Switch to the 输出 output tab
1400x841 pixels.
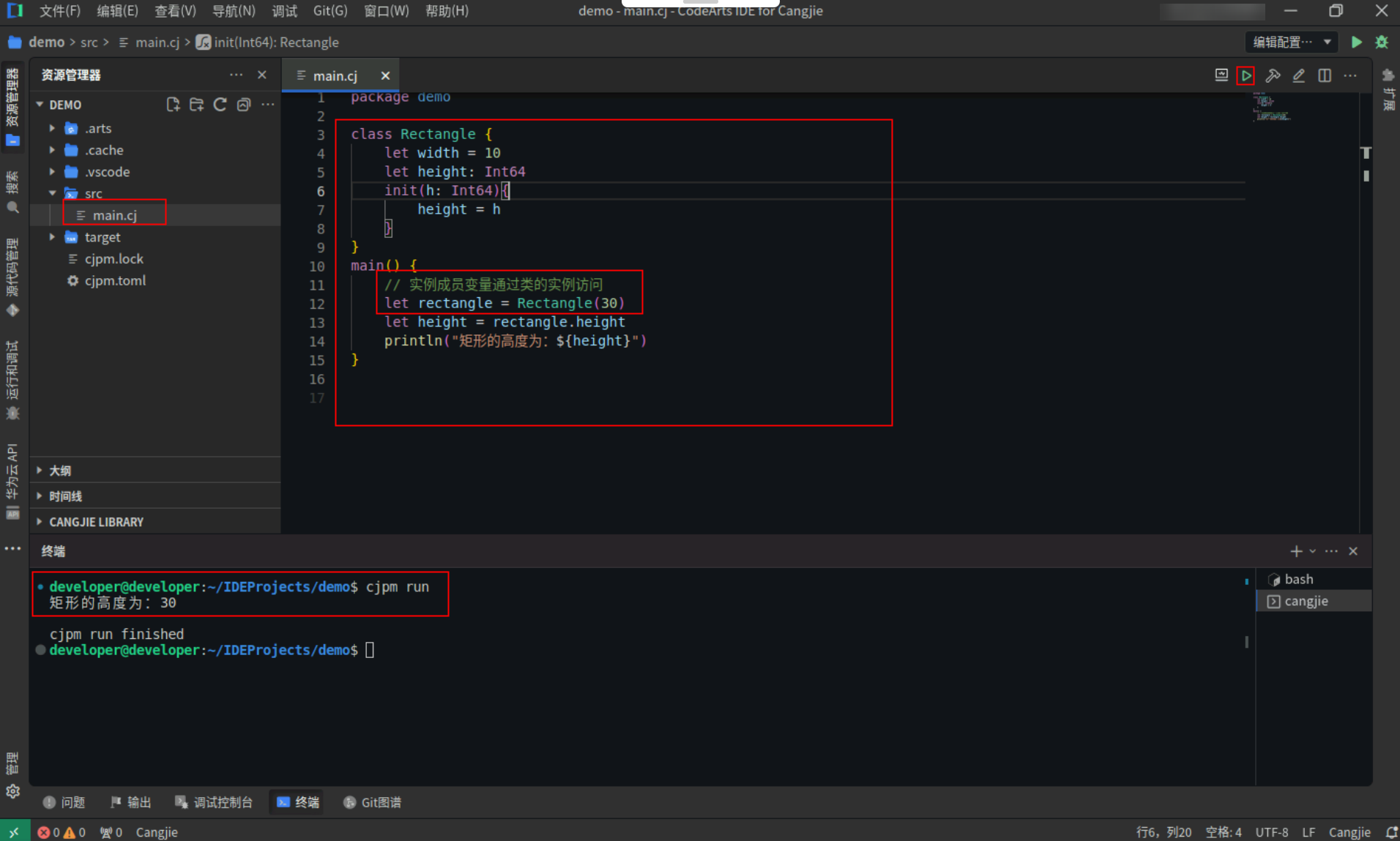pyautogui.click(x=131, y=802)
